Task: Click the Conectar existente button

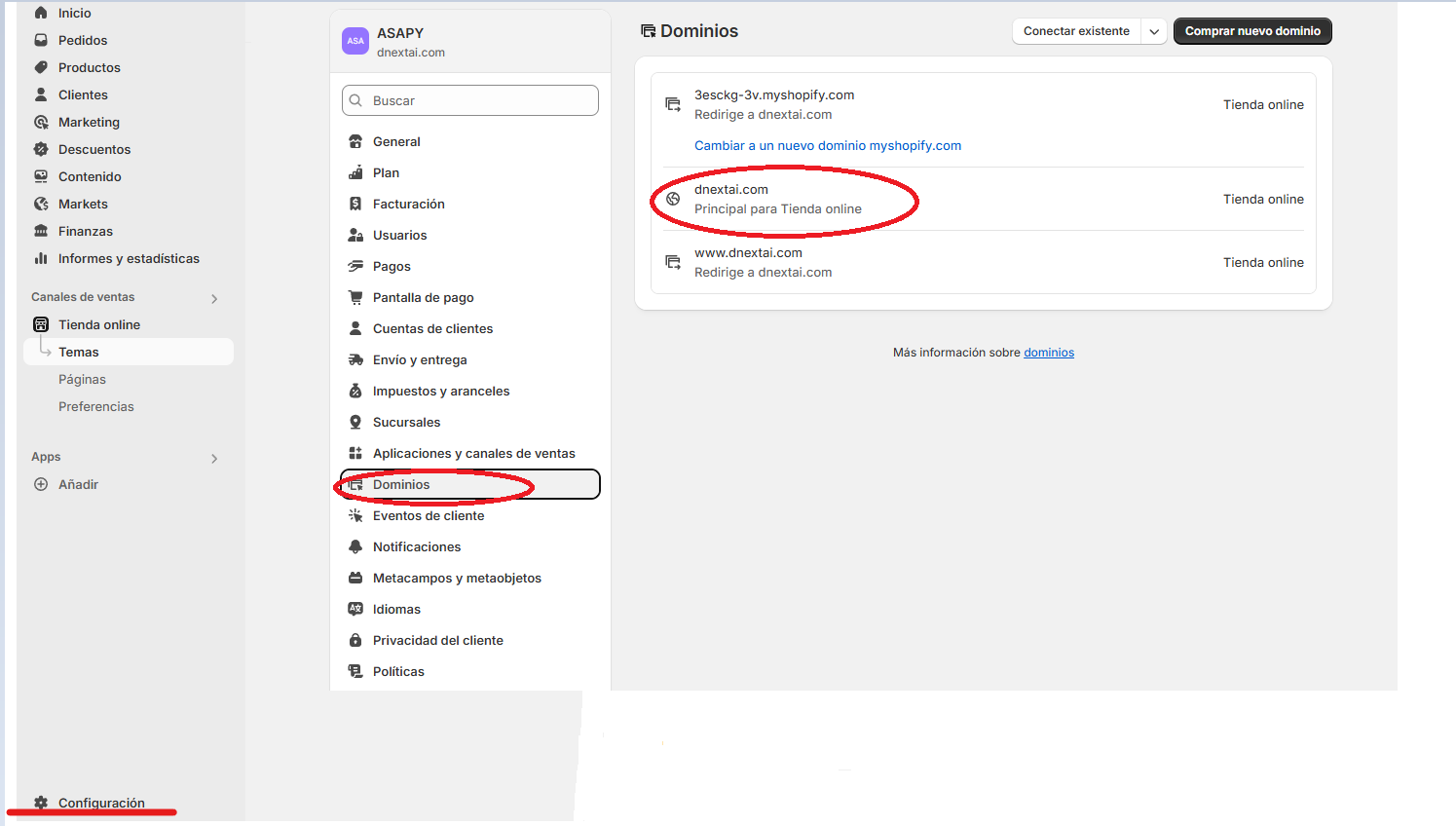Action: tap(1076, 31)
